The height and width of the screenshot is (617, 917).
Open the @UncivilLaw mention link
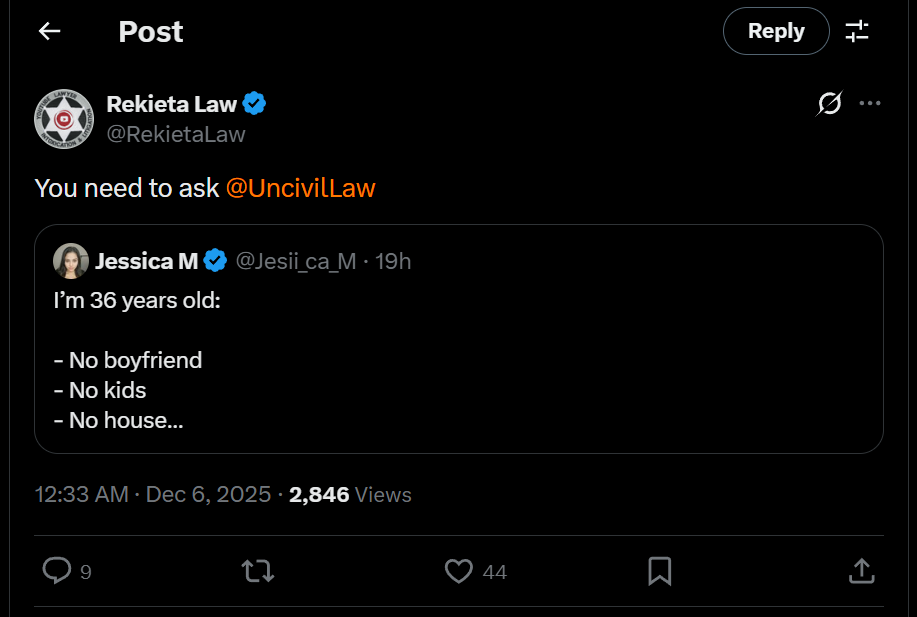pos(301,188)
